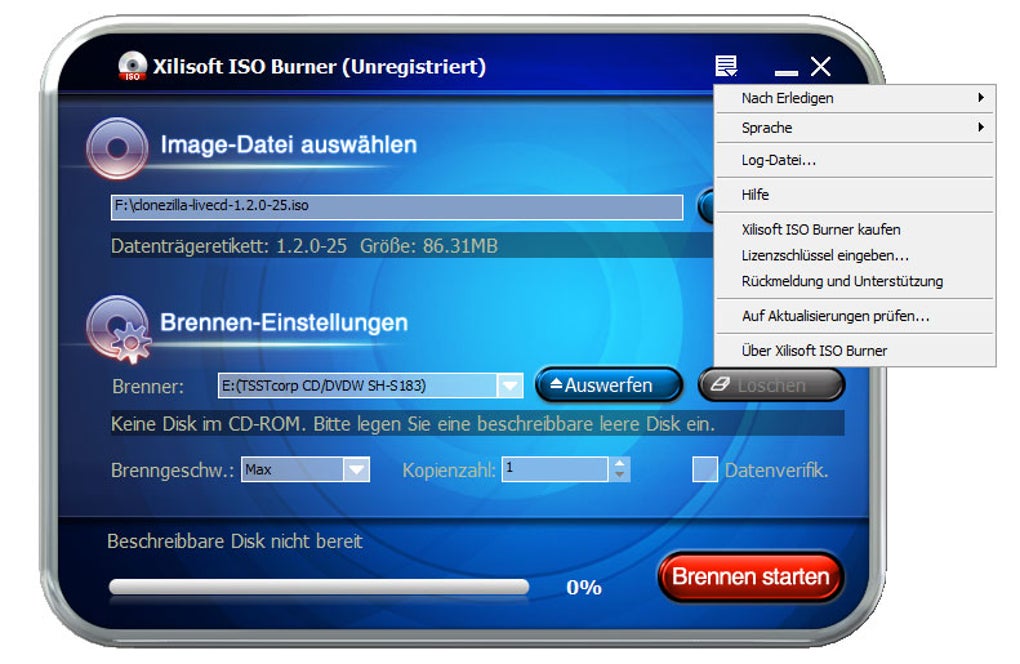Open the Brenner device dropdown
This screenshot has height=664, width=1020.
point(508,384)
